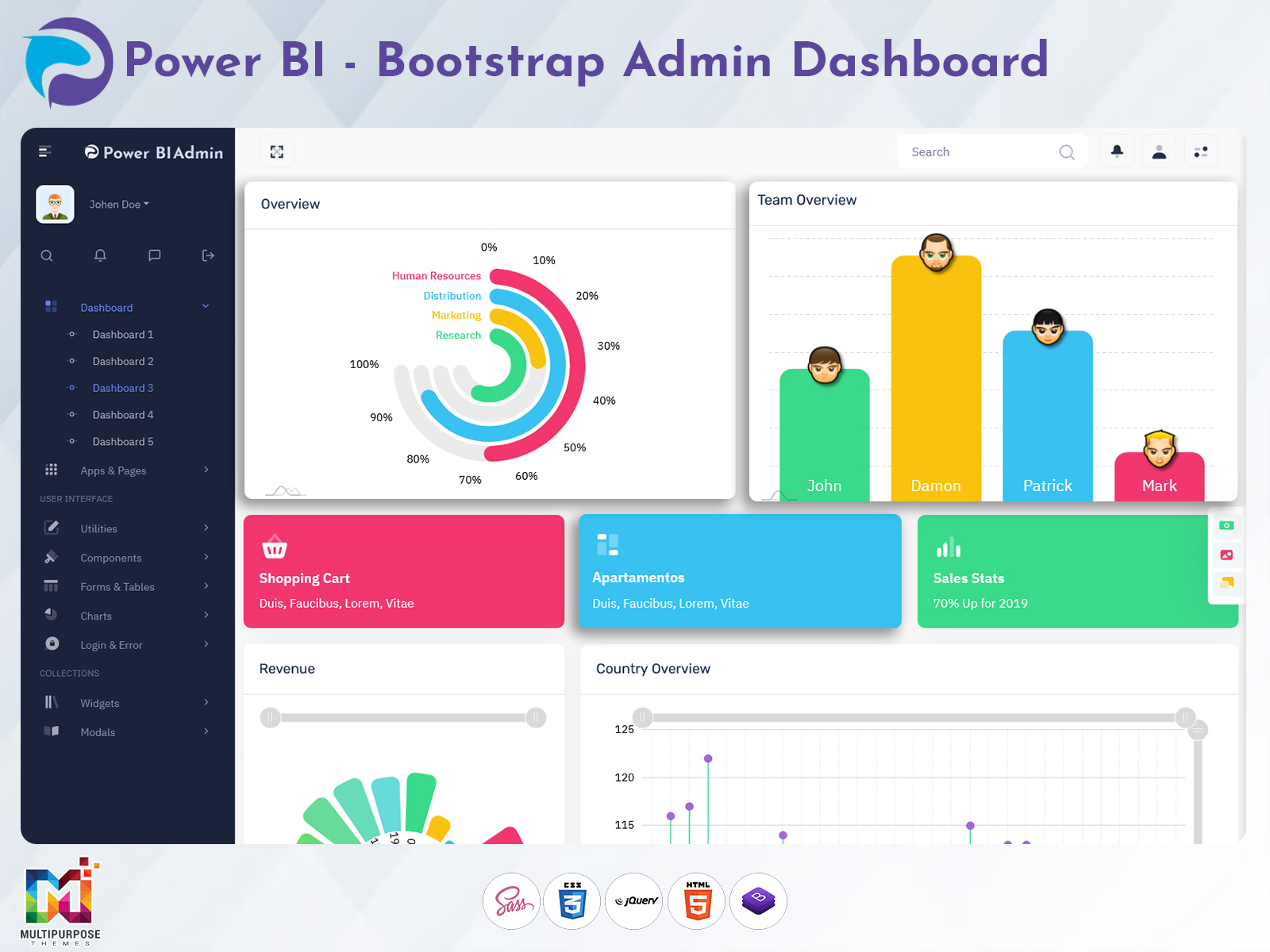Click inside the Search input field
The height and width of the screenshot is (952, 1270).
(x=976, y=151)
